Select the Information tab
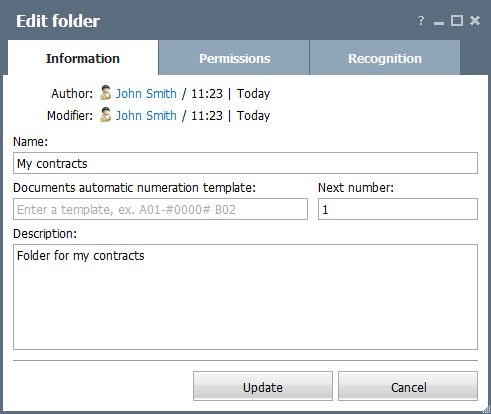Screen dimensions: 491x414 (83, 58)
